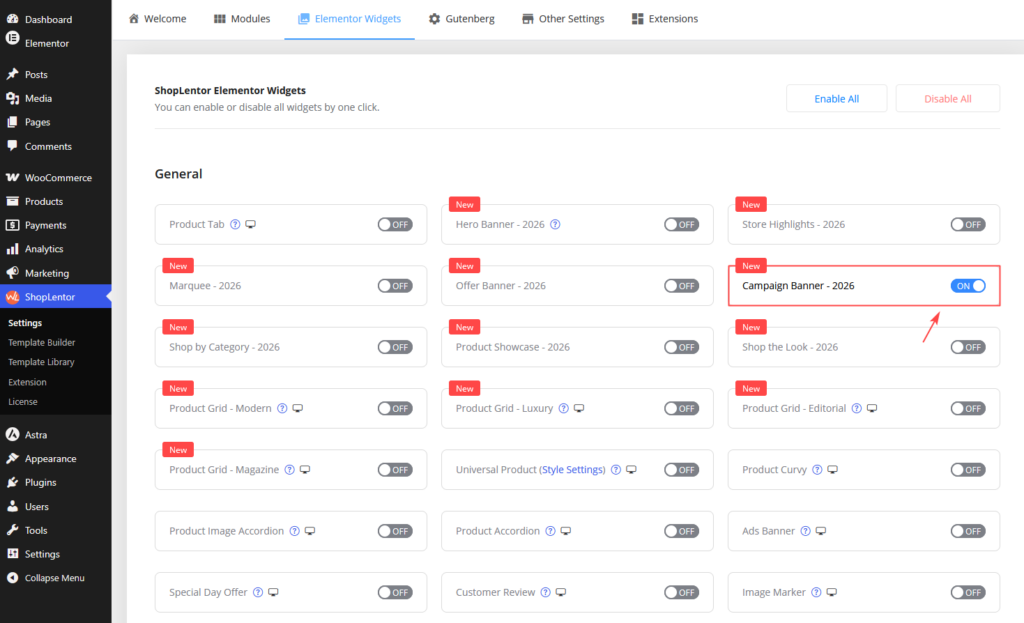
Task: Enable the Product Tab widget toggle
Action: 395,224
